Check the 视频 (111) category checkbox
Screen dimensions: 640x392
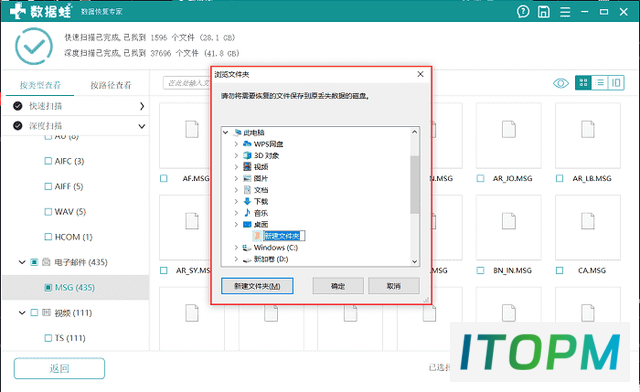(x=34, y=312)
